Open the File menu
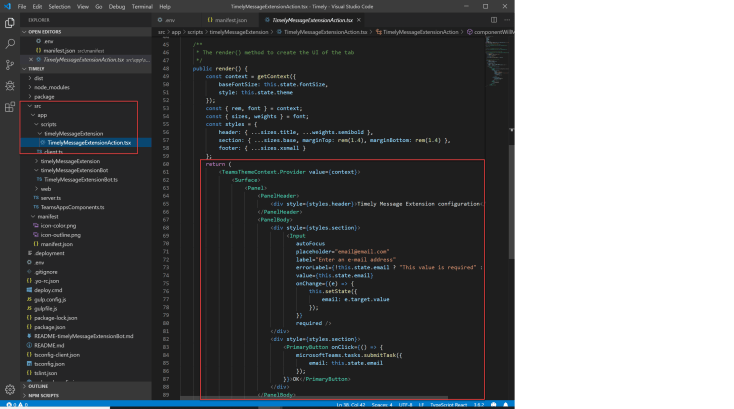Image resolution: width=734 pixels, height=409 pixels. pyautogui.click(x=22, y=7)
